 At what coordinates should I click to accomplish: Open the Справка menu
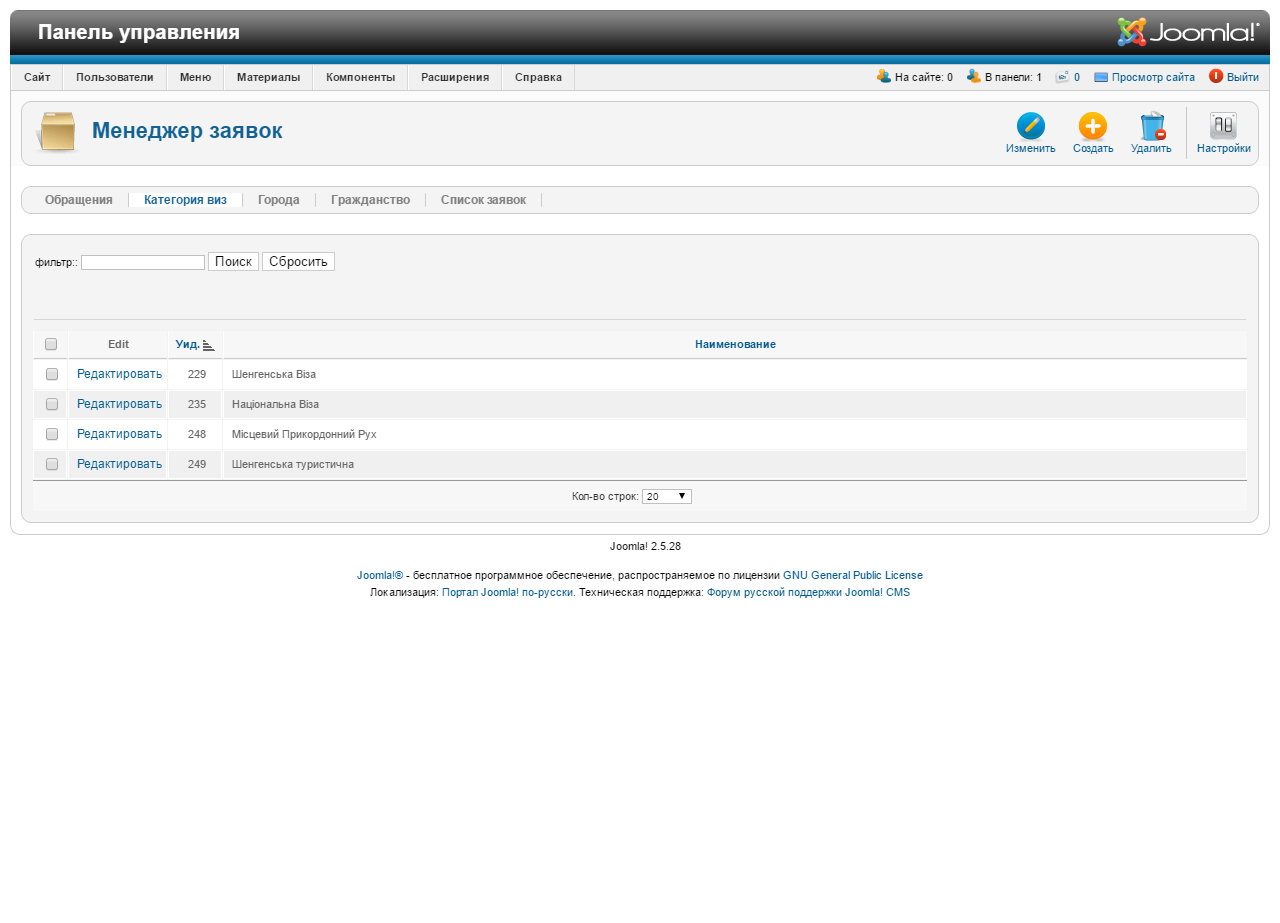point(538,77)
